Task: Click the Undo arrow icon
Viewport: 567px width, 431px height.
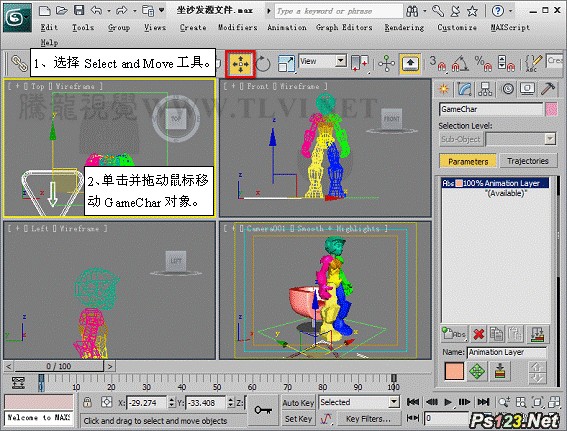Action: [96, 10]
